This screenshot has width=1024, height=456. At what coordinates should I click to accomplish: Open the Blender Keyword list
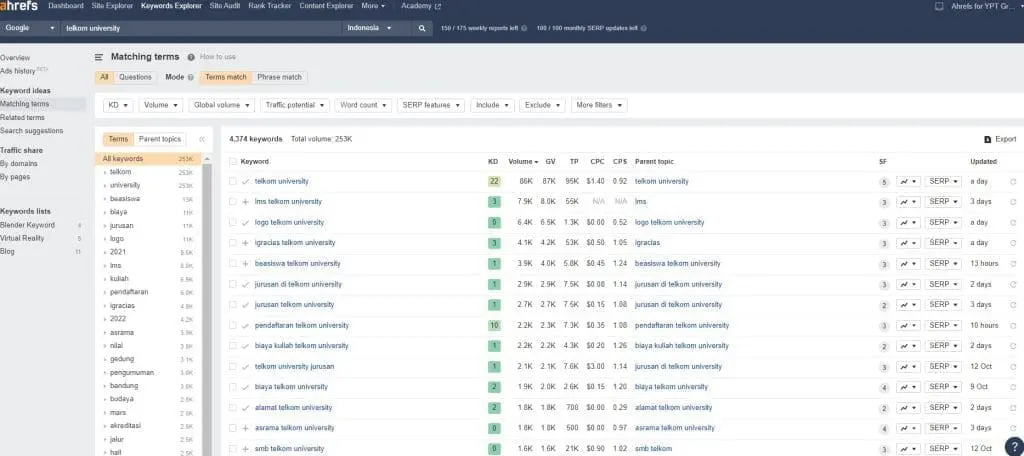27,225
